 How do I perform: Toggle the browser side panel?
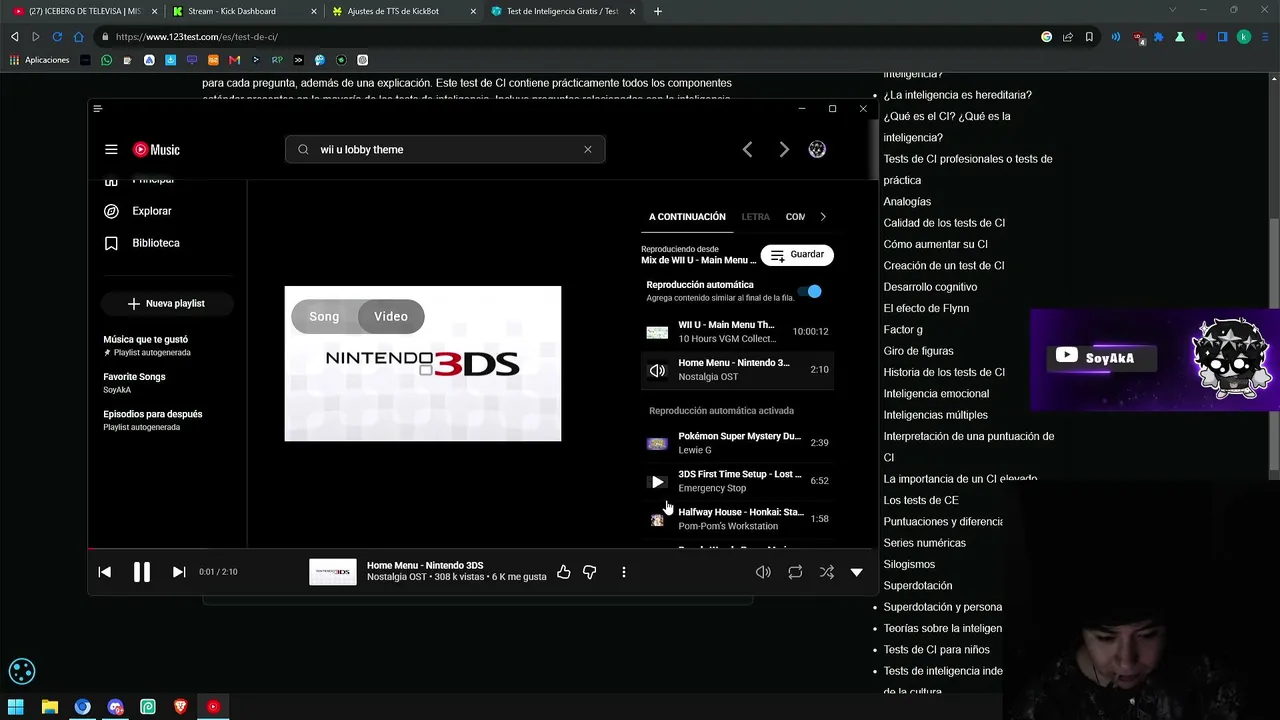point(1222,37)
